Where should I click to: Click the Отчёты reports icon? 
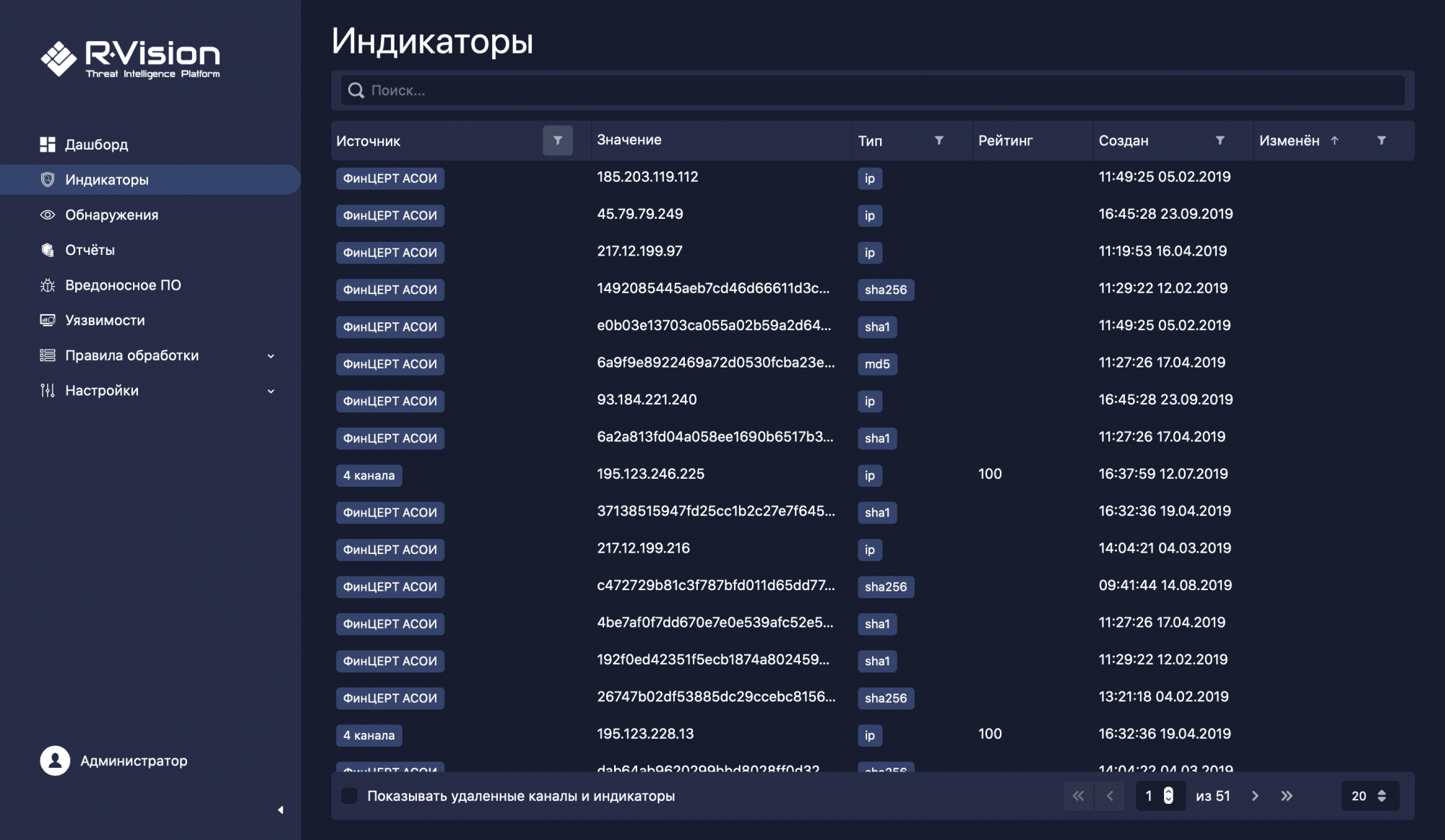(x=48, y=250)
